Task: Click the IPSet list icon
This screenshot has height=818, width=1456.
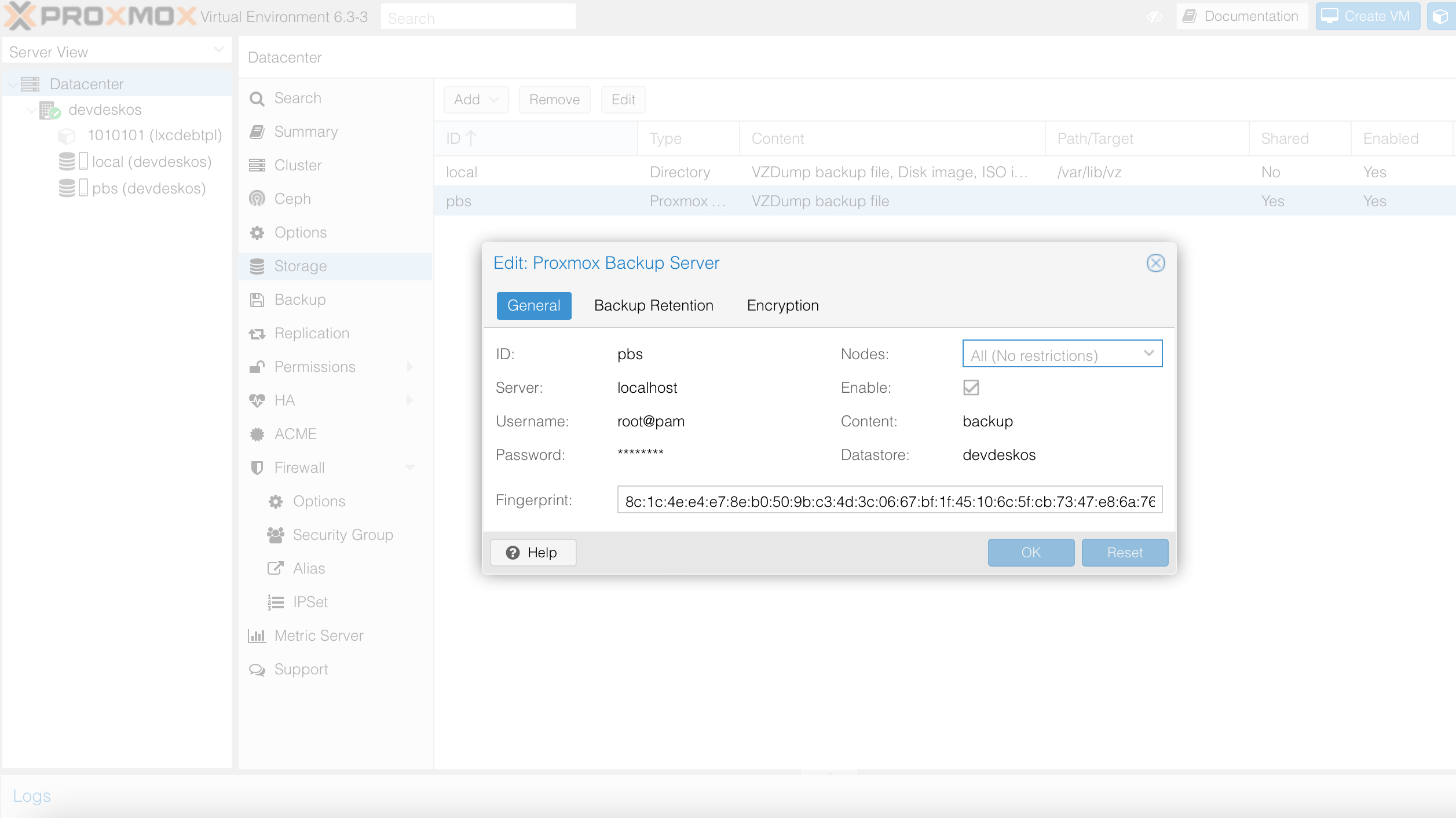Action: [x=276, y=602]
